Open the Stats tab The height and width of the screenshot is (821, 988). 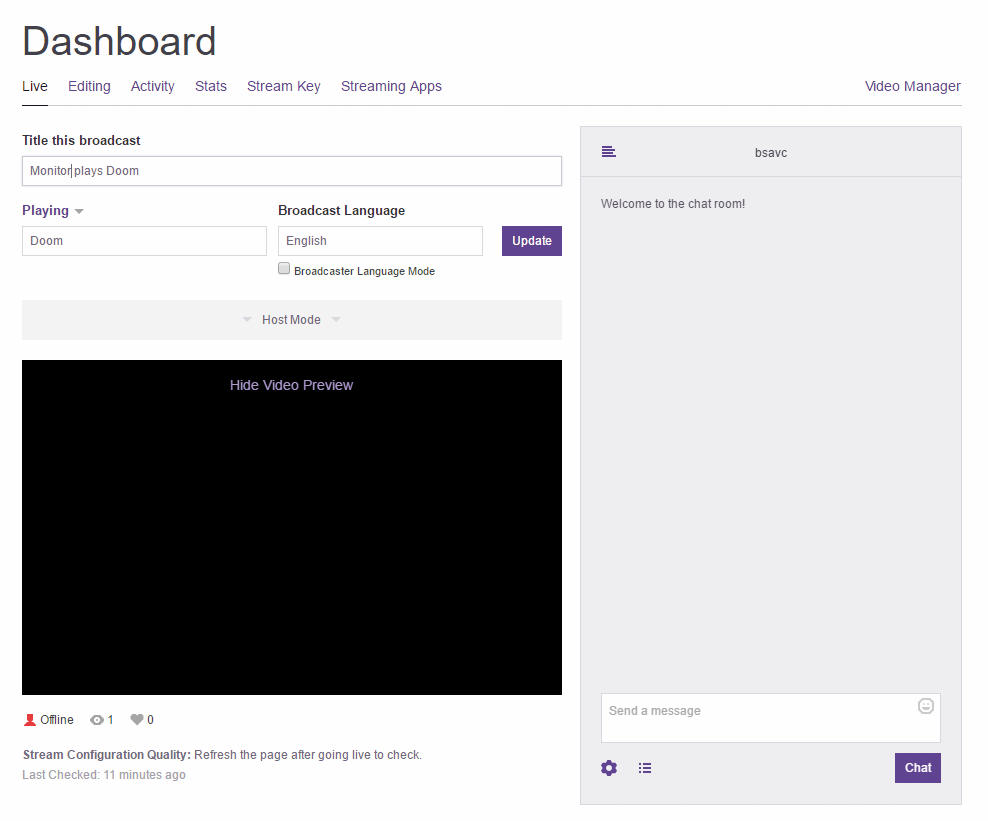point(210,86)
